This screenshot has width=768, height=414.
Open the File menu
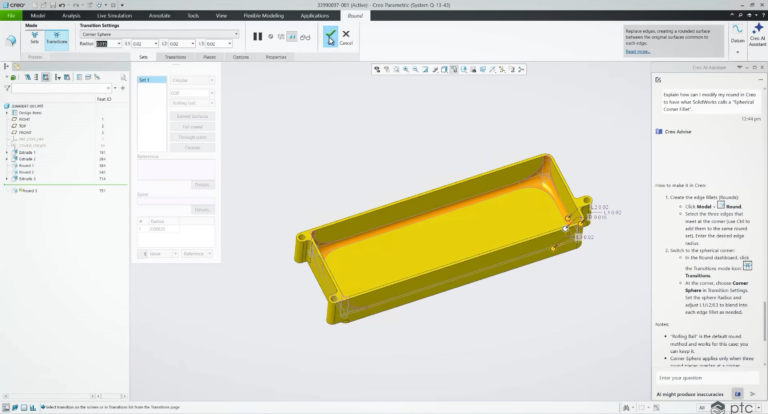[11, 16]
